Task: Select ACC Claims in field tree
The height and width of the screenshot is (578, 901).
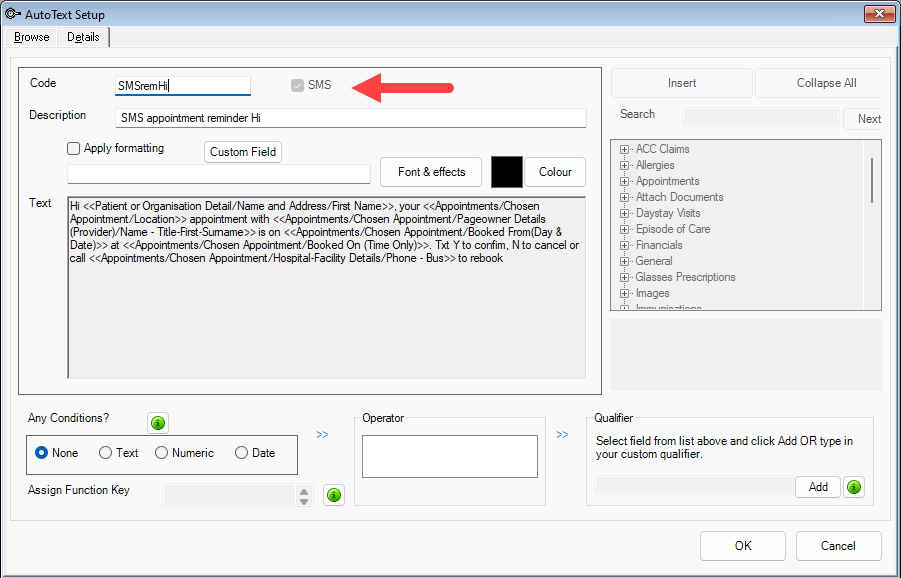Action: tap(663, 149)
